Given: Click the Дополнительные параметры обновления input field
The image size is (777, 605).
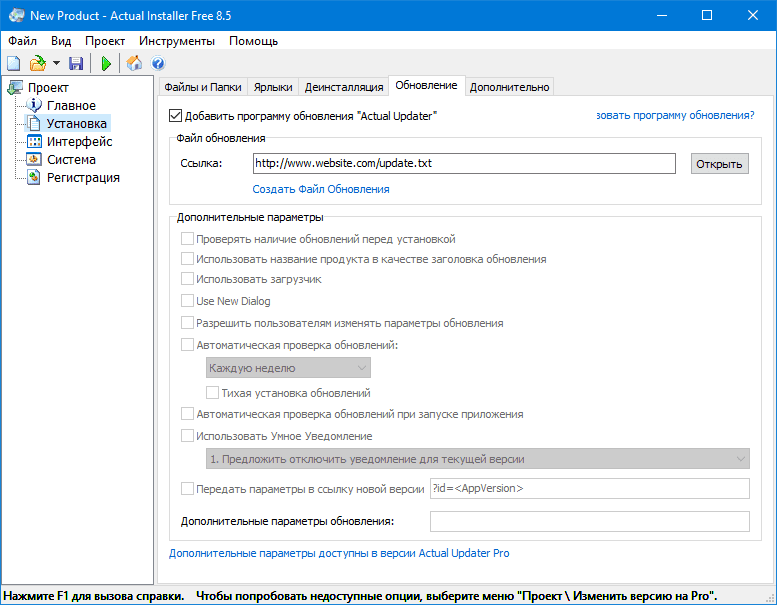Looking at the screenshot, I should [590, 521].
